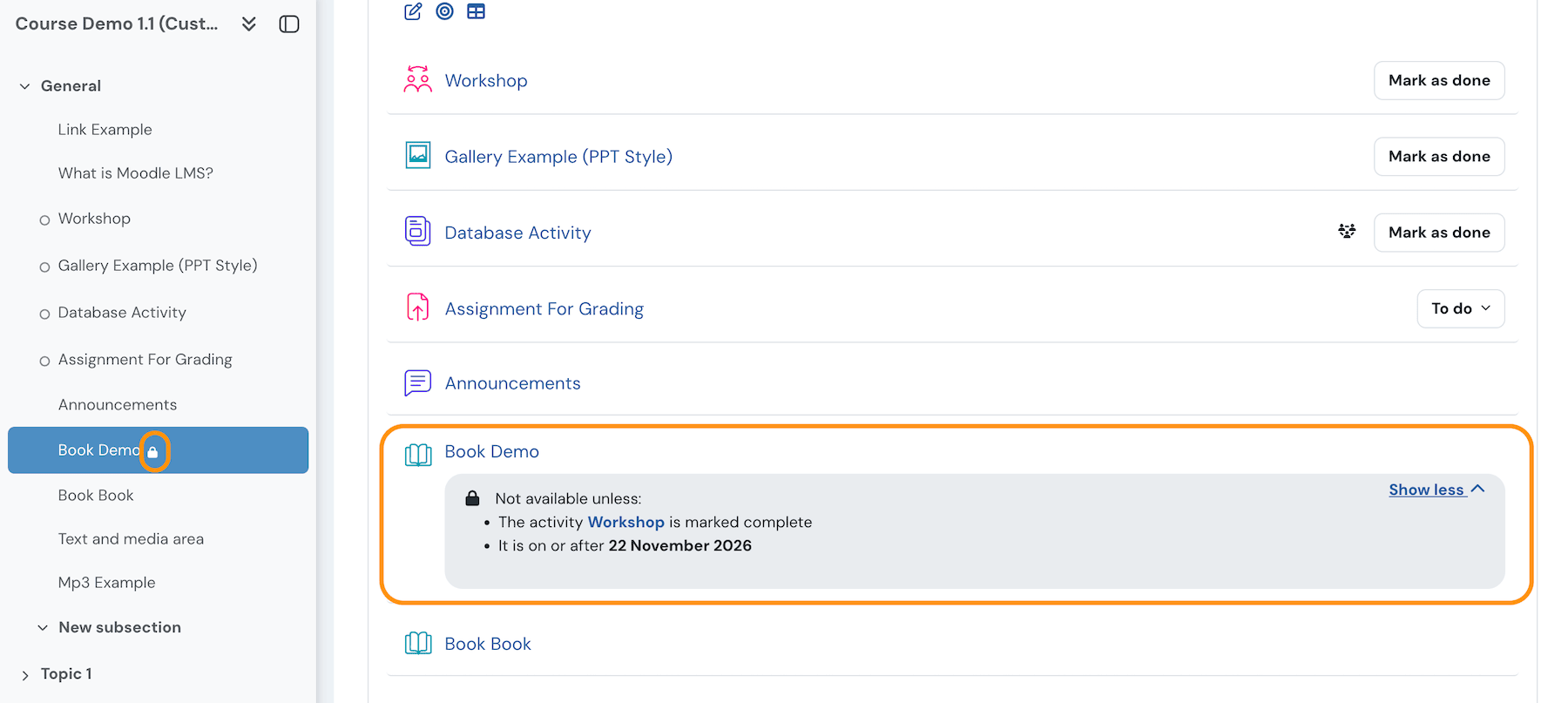Click the edit pencil icon at top
This screenshot has width=1568, height=703.
(x=413, y=11)
